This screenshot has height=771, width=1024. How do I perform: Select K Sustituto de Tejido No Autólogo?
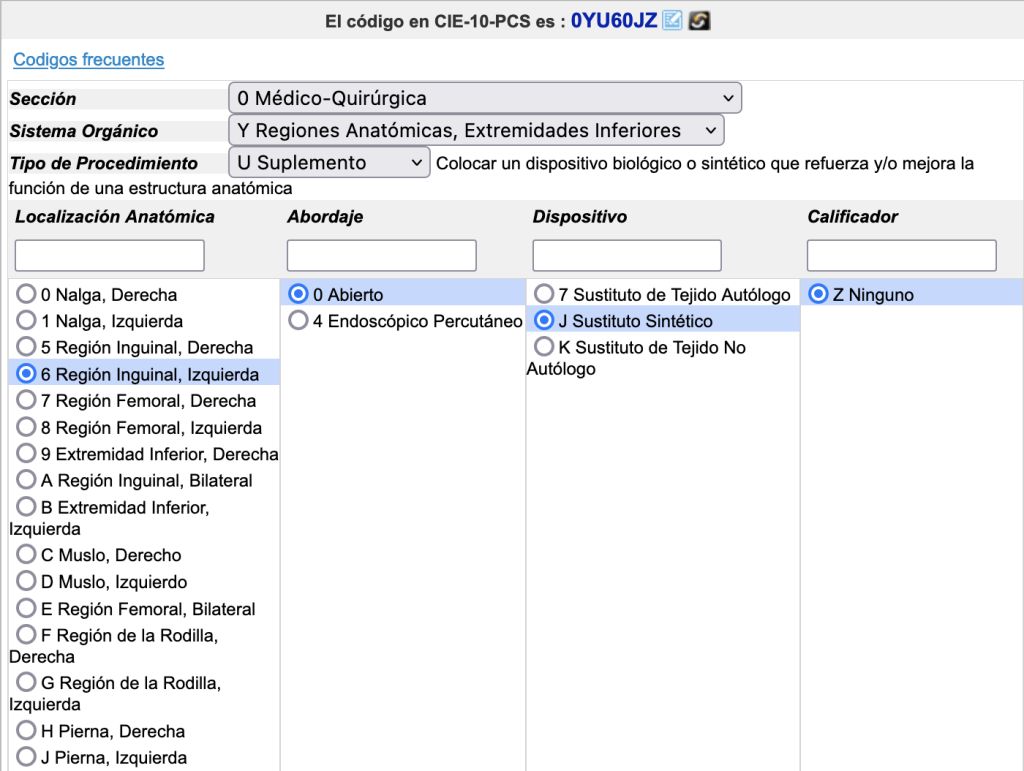pos(544,347)
